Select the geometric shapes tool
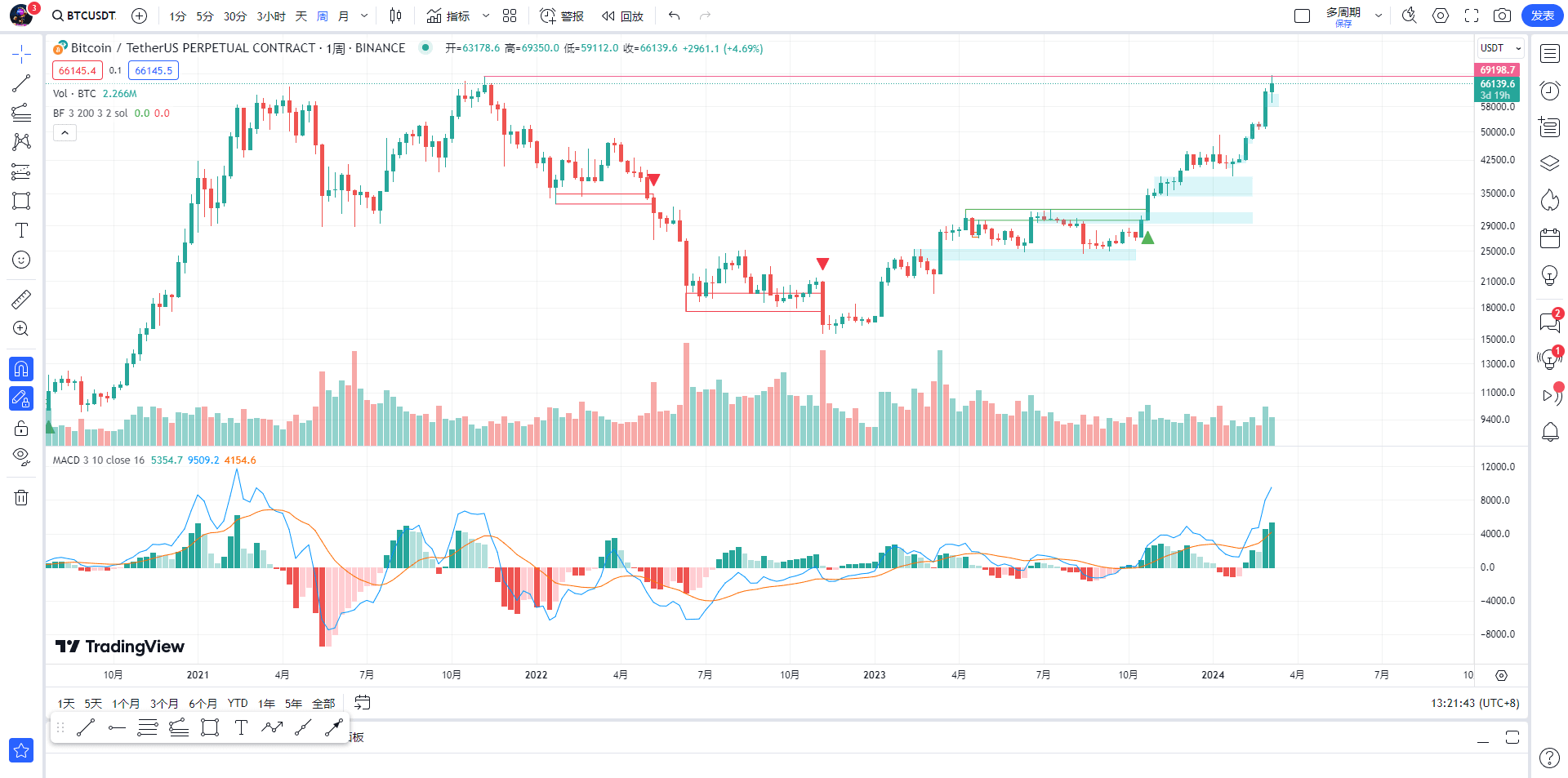The width and height of the screenshot is (1568, 778). click(x=21, y=201)
